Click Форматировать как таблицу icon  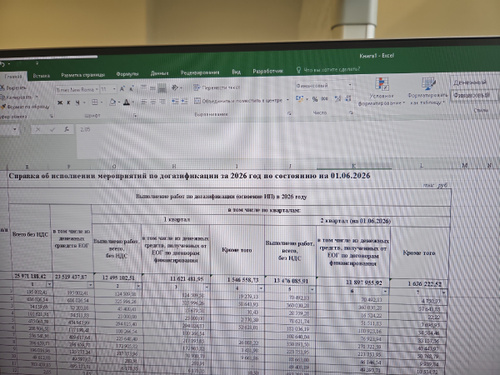(x=428, y=91)
